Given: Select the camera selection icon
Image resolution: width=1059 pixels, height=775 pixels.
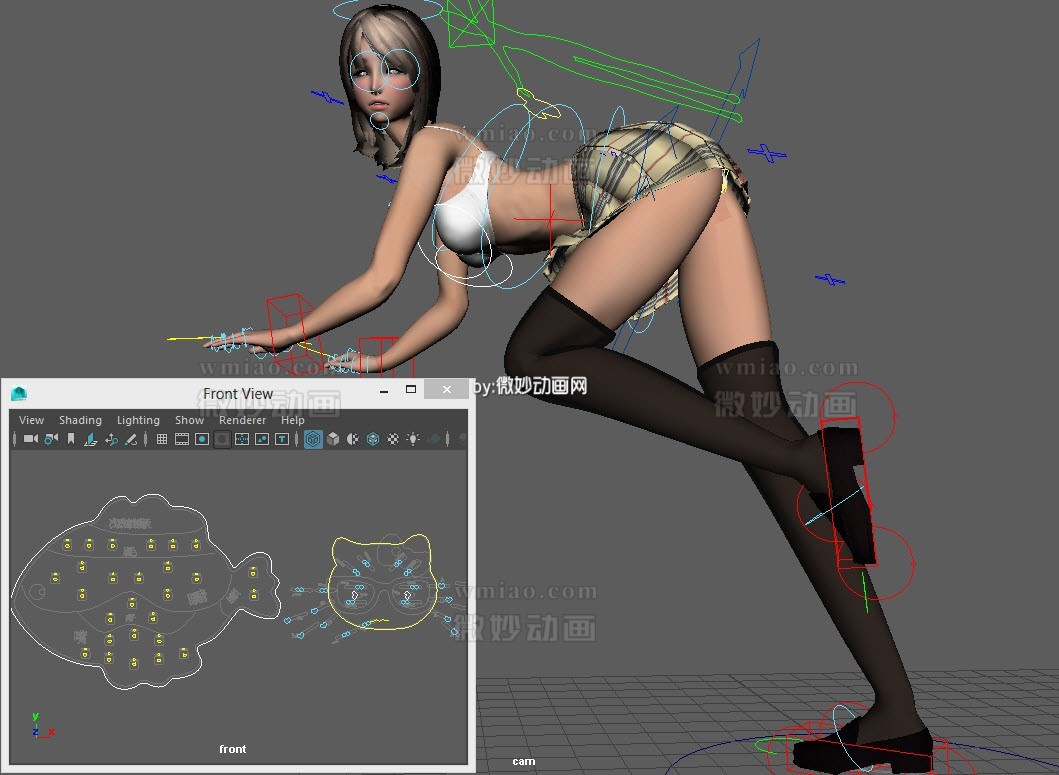Looking at the screenshot, I should pyautogui.click(x=31, y=439).
